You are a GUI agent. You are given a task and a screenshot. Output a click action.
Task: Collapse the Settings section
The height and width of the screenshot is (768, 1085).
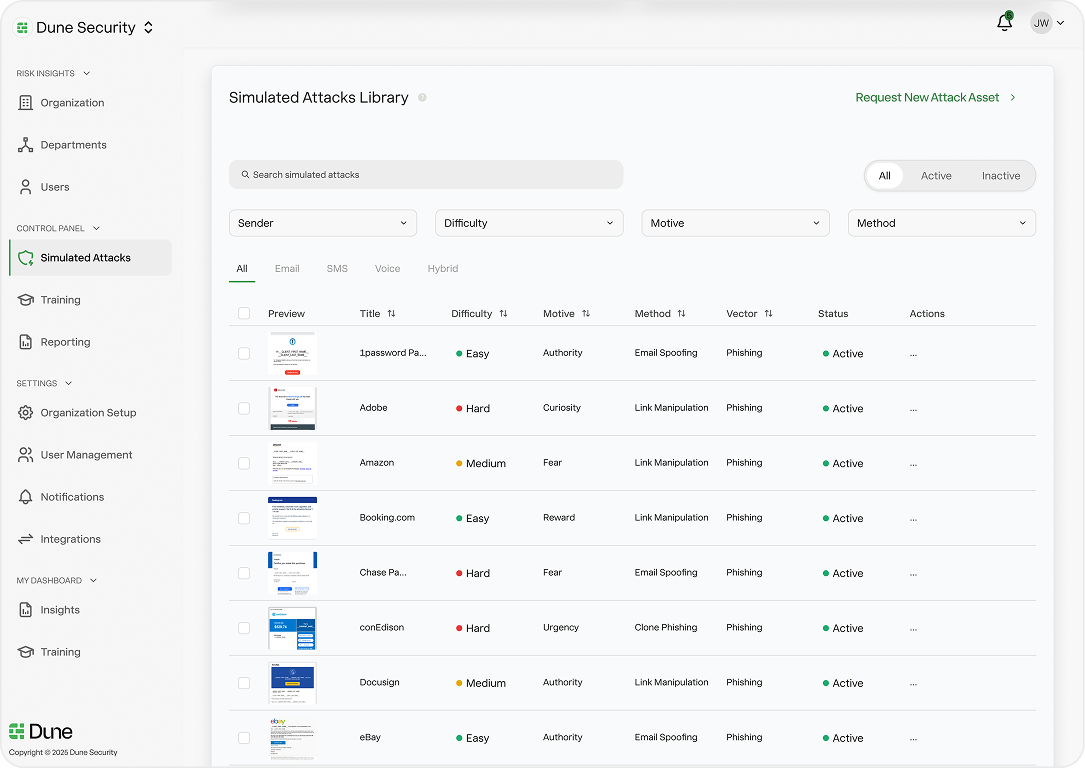click(x=69, y=383)
